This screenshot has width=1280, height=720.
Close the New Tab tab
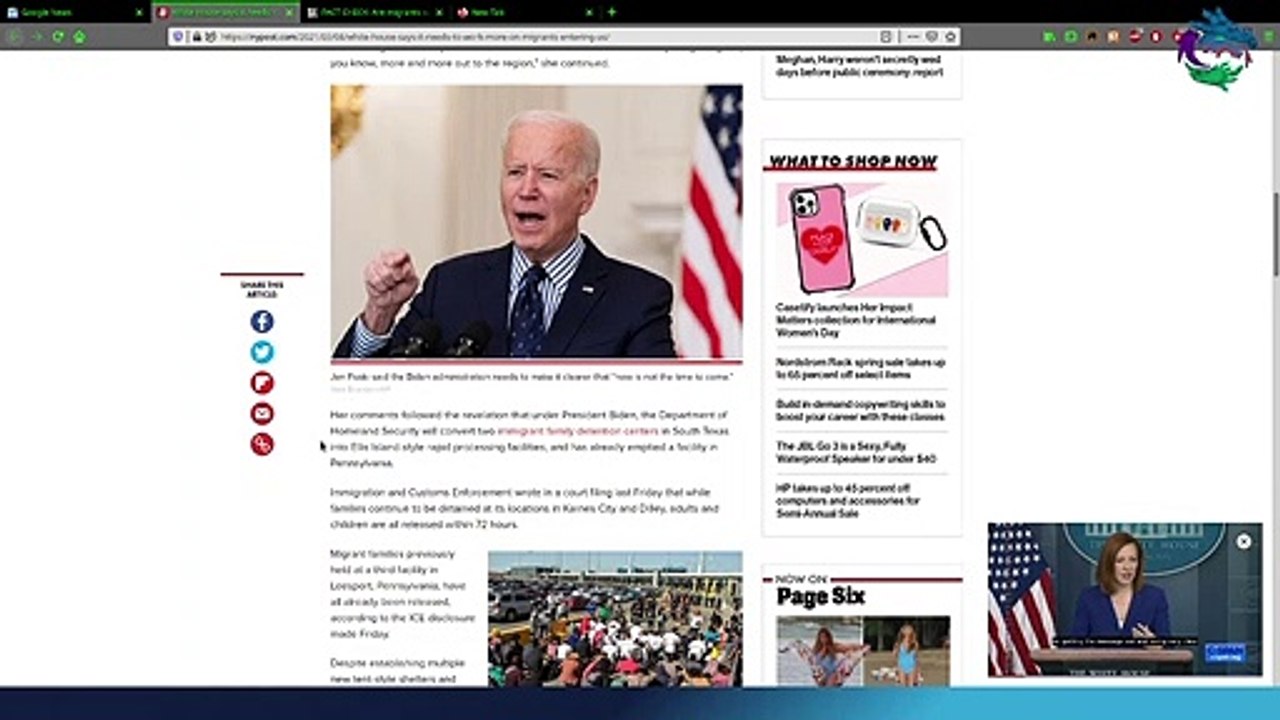(x=589, y=12)
